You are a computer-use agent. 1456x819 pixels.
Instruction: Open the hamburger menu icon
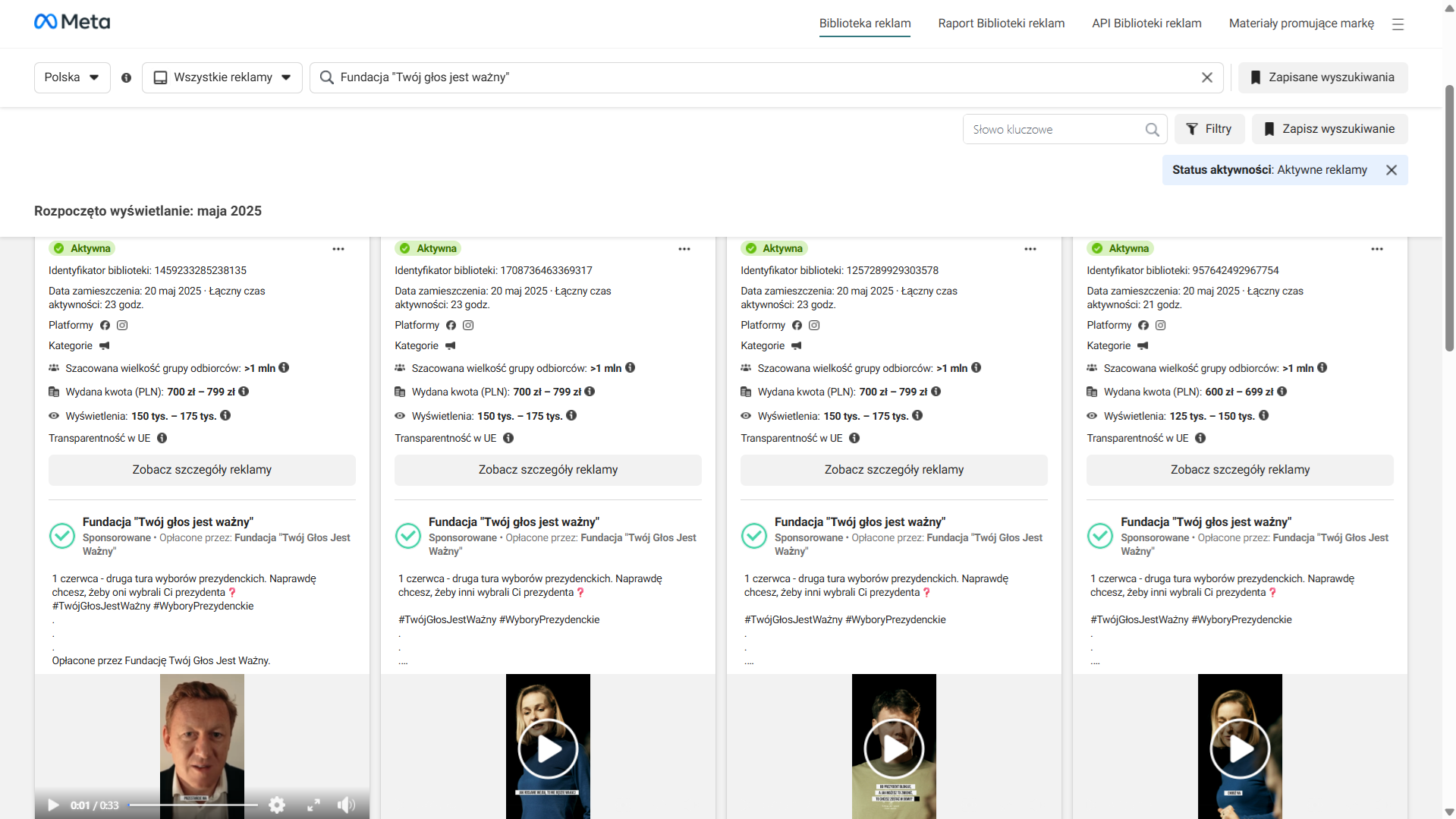pyautogui.click(x=1398, y=24)
